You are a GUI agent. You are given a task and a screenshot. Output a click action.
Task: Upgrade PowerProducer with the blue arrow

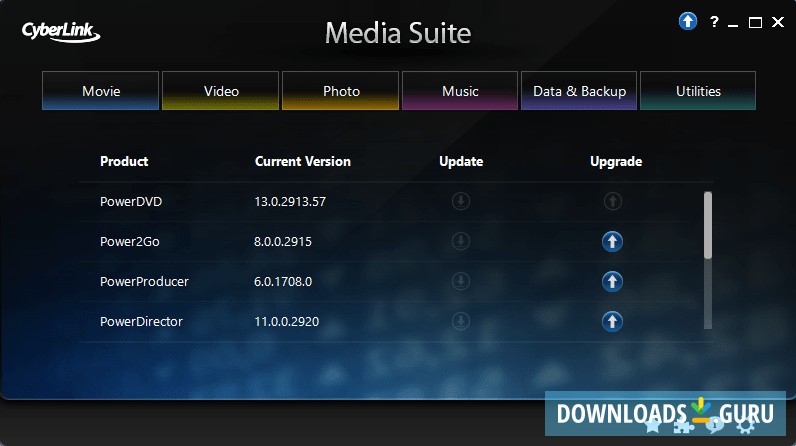(x=613, y=281)
